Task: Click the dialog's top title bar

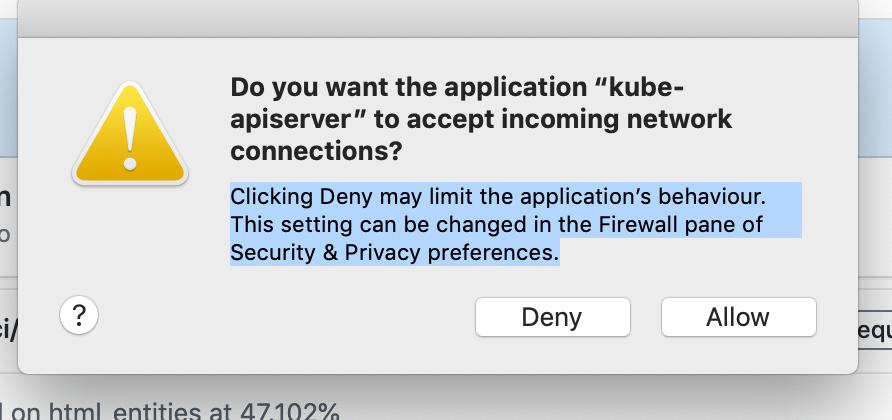Action: pyautogui.click(x=439, y=18)
